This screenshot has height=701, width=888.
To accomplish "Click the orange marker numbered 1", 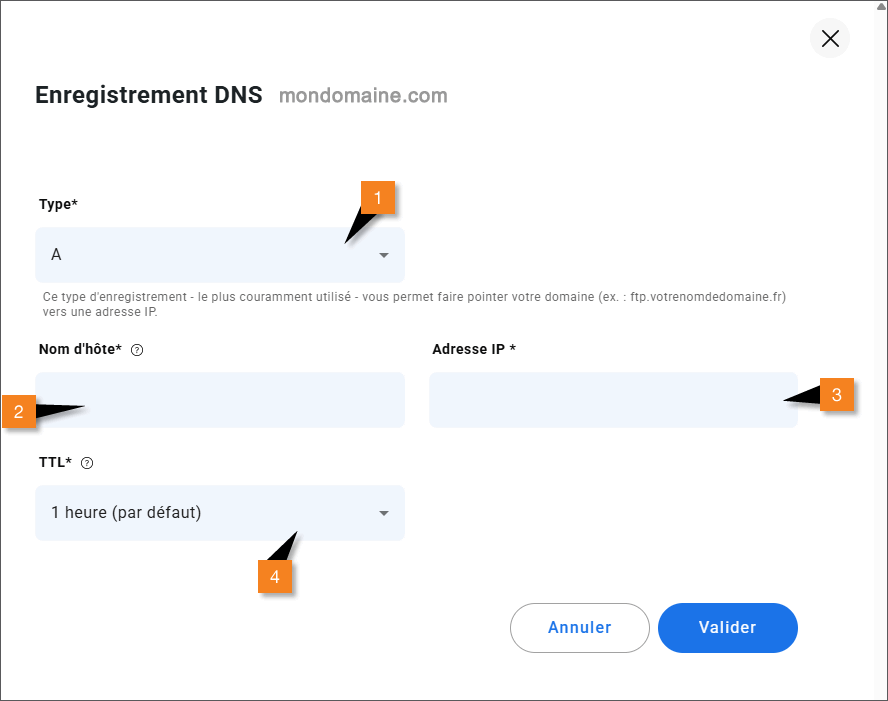I will [378, 198].
